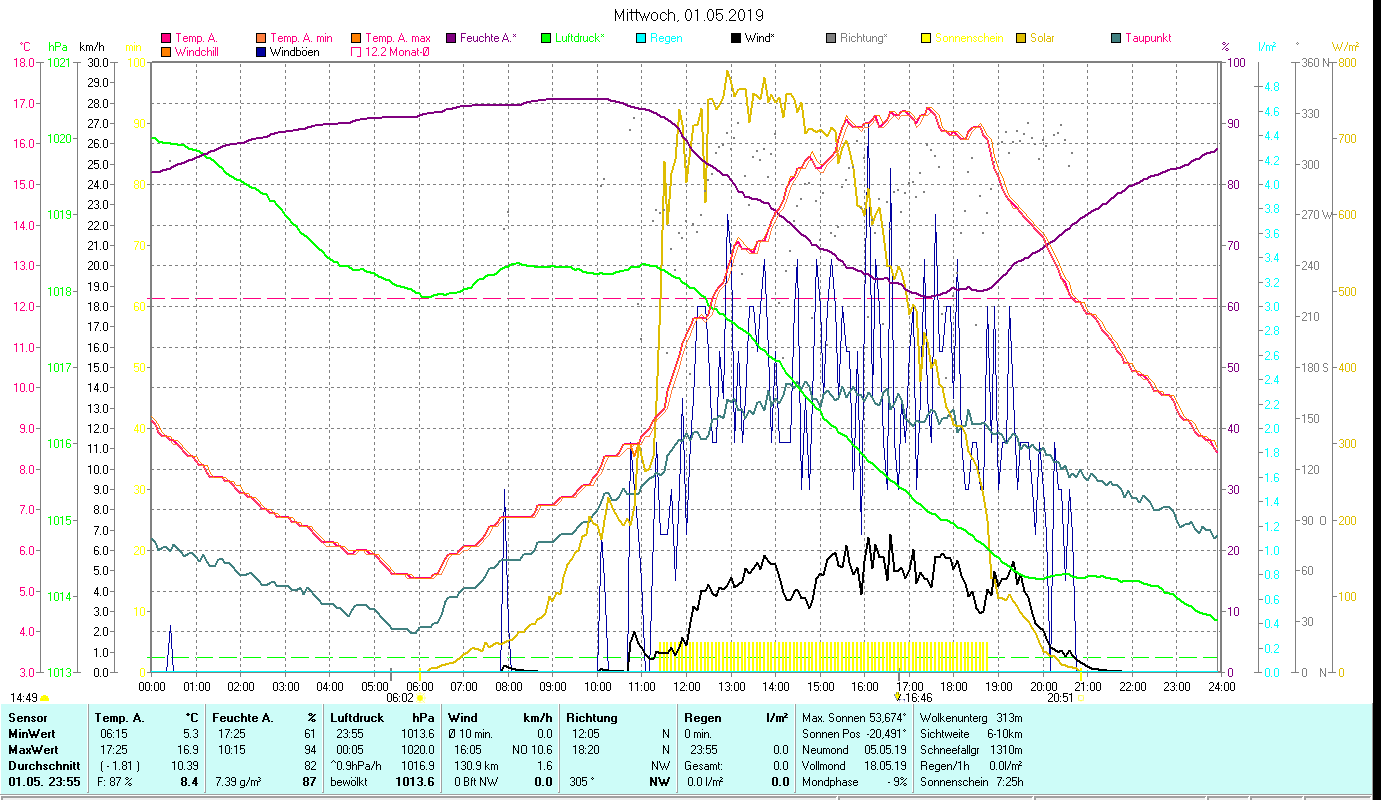
Task: Click the yellow Sonnenschein legend swatch
Action: pos(925,39)
